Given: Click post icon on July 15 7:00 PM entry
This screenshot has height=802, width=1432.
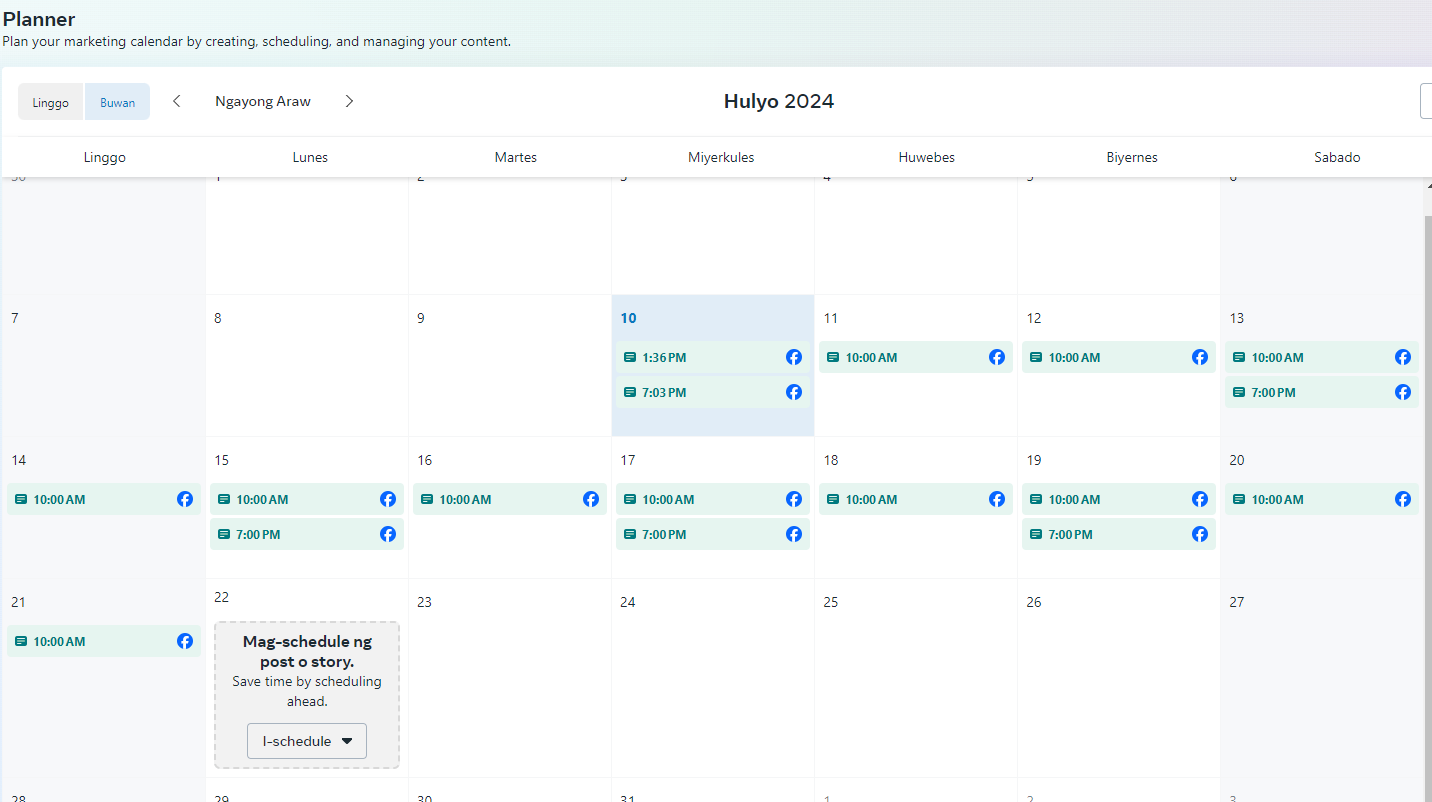Looking at the screenshot, I should tap(223, 534).
